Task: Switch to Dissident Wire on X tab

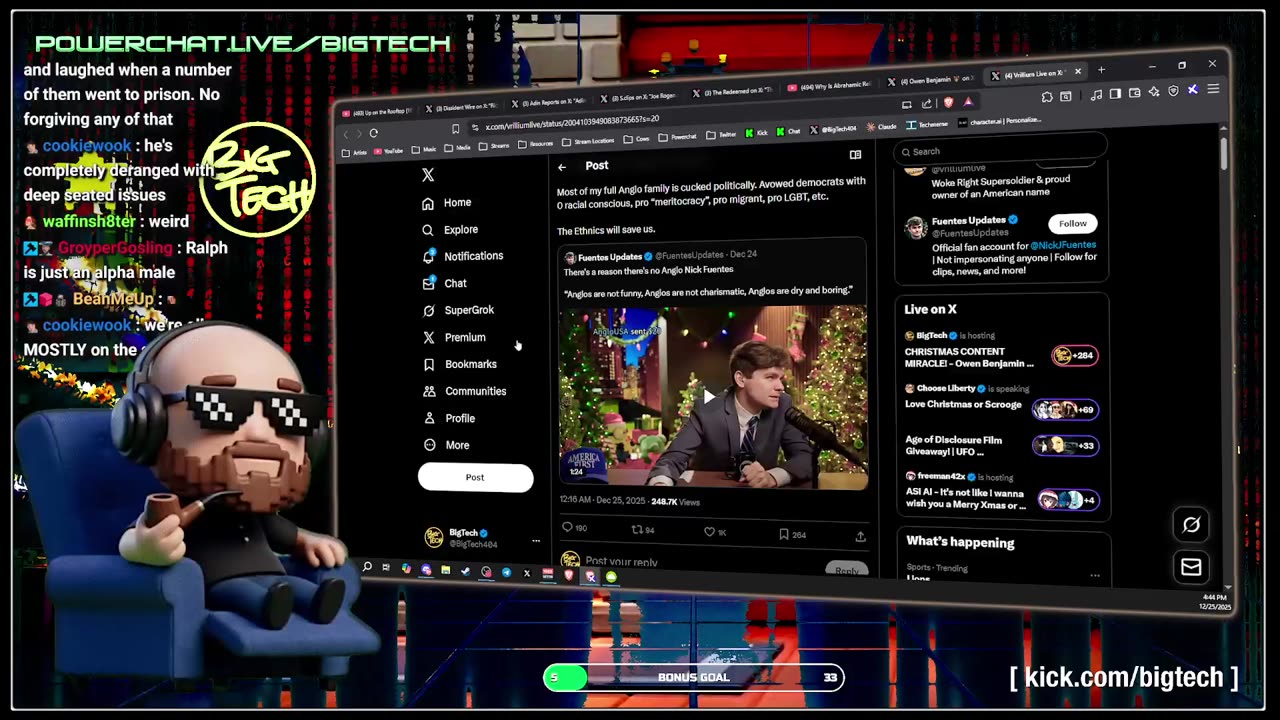Action: [462, 107]
